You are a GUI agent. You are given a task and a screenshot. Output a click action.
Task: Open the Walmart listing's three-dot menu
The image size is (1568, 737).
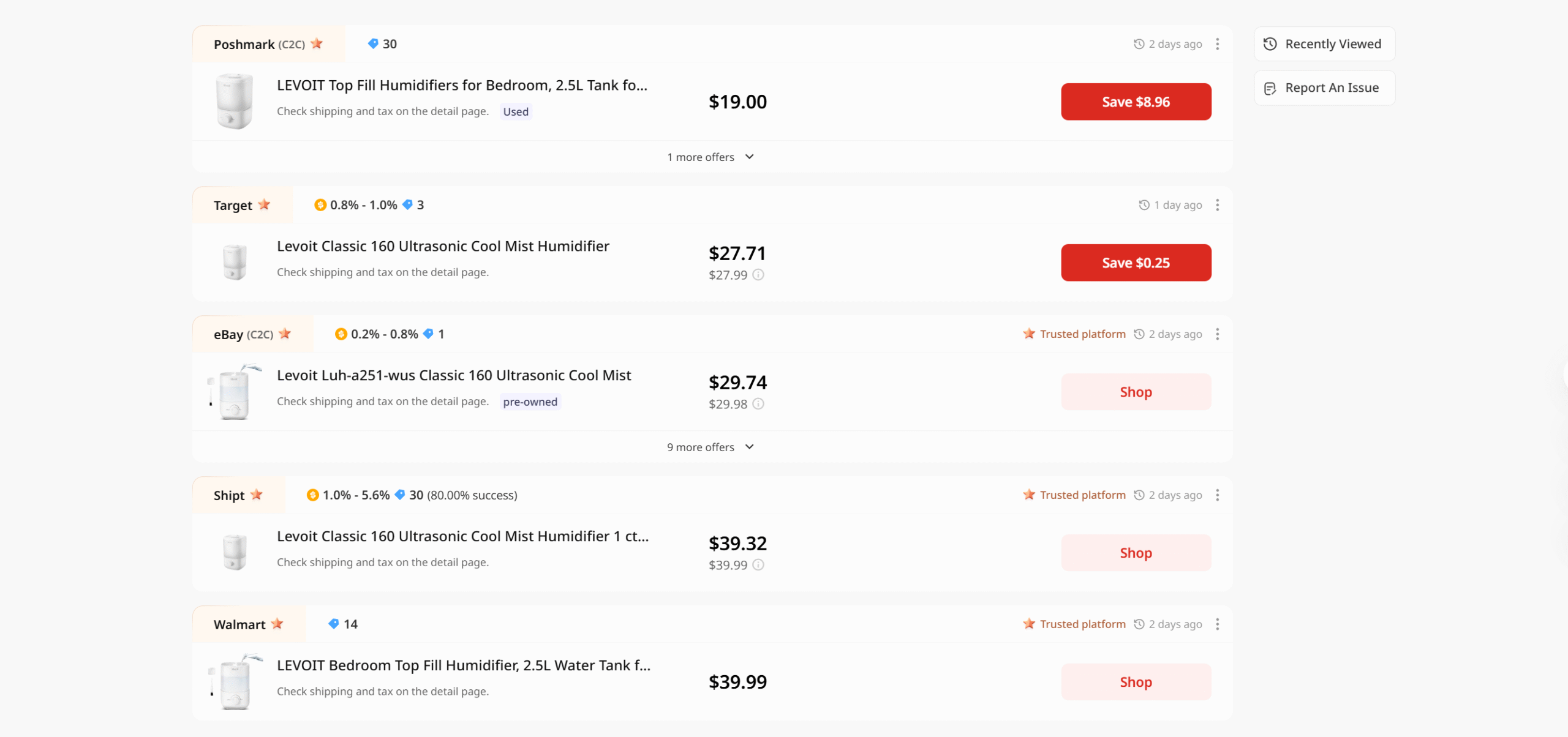(x=1217, y=624)
